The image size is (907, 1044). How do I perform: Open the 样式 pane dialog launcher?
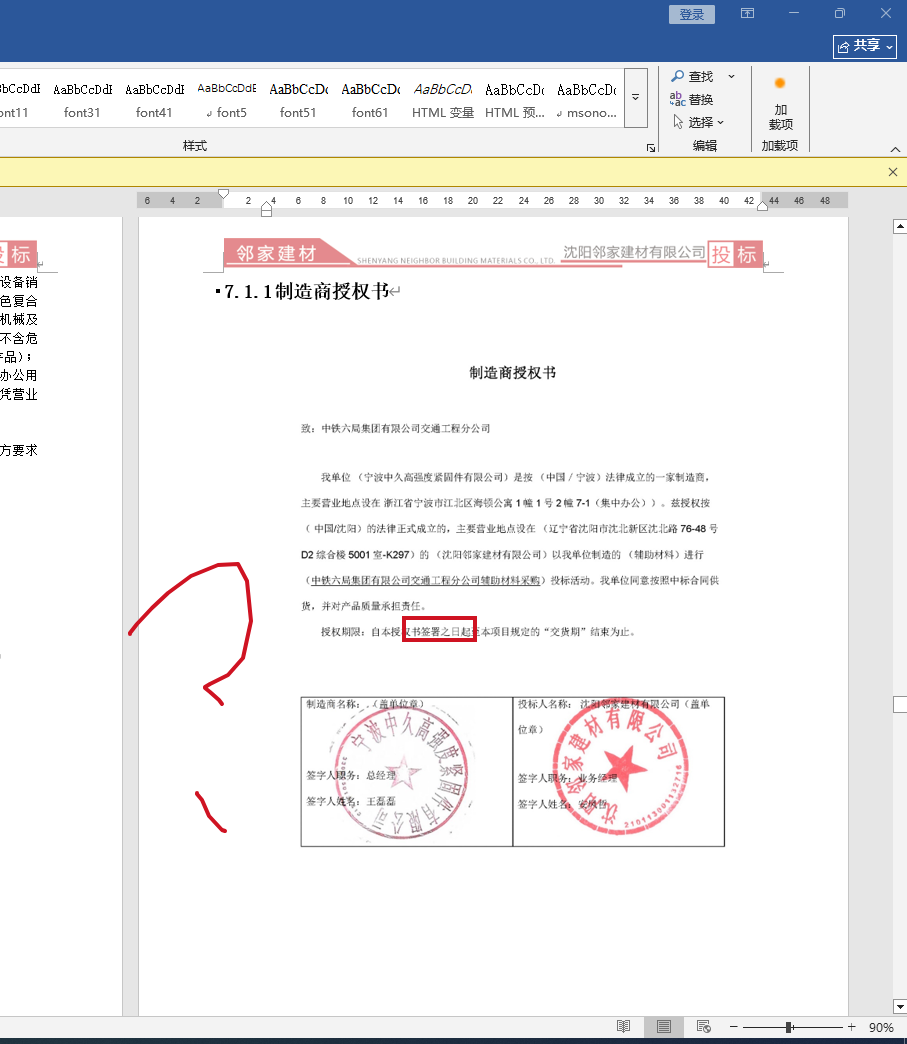coord(651,148)
